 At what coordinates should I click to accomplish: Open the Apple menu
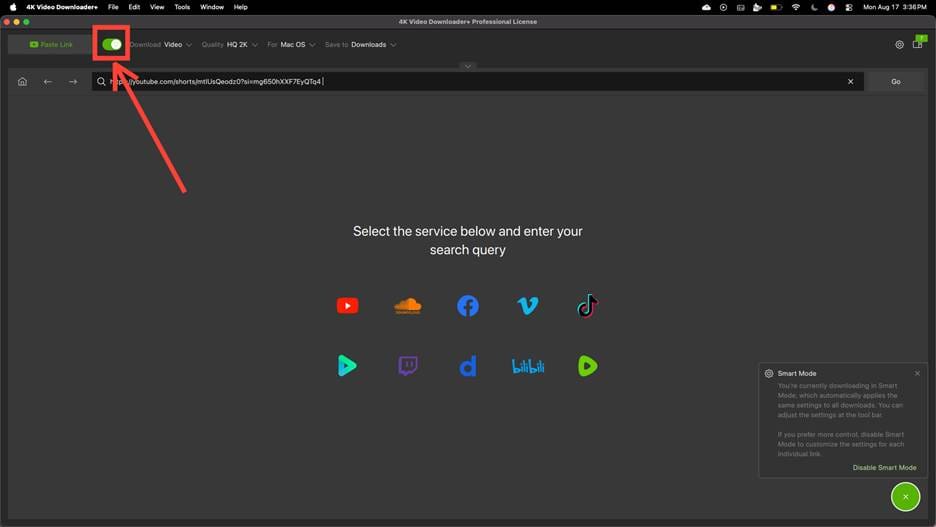pyautogui.click(x=13, y=7)
